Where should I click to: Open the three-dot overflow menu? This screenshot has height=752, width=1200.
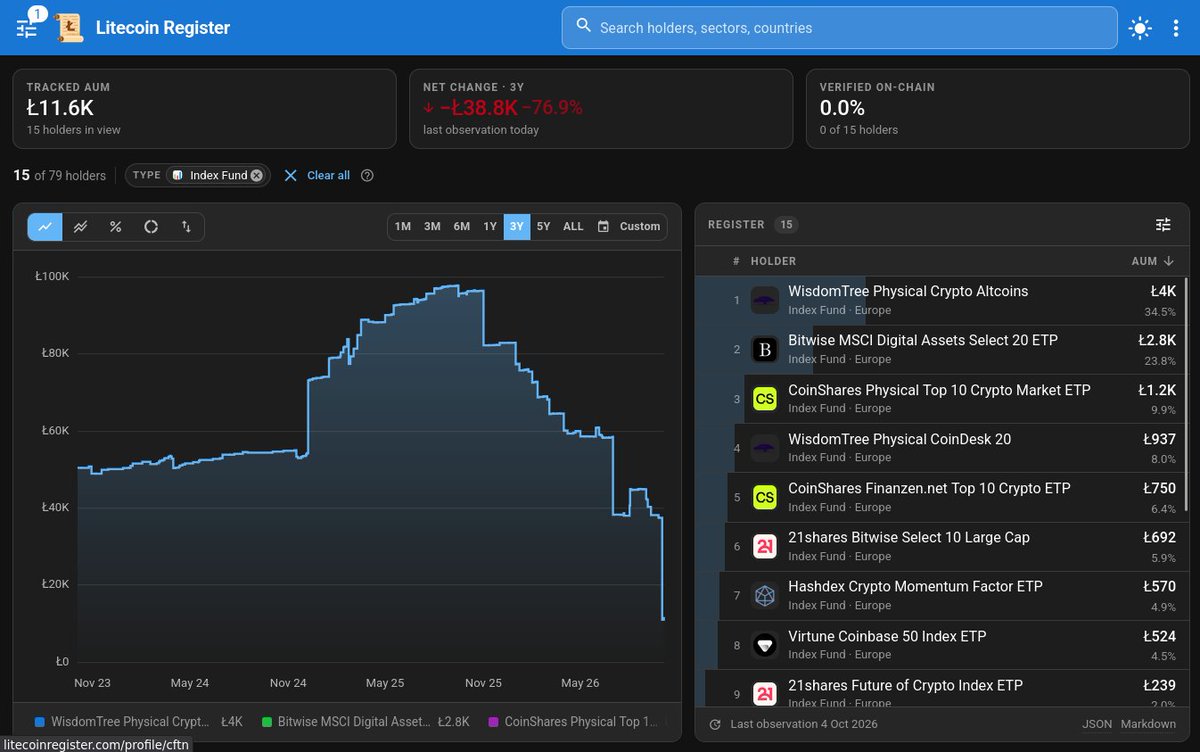click(x=1176, y=28)
